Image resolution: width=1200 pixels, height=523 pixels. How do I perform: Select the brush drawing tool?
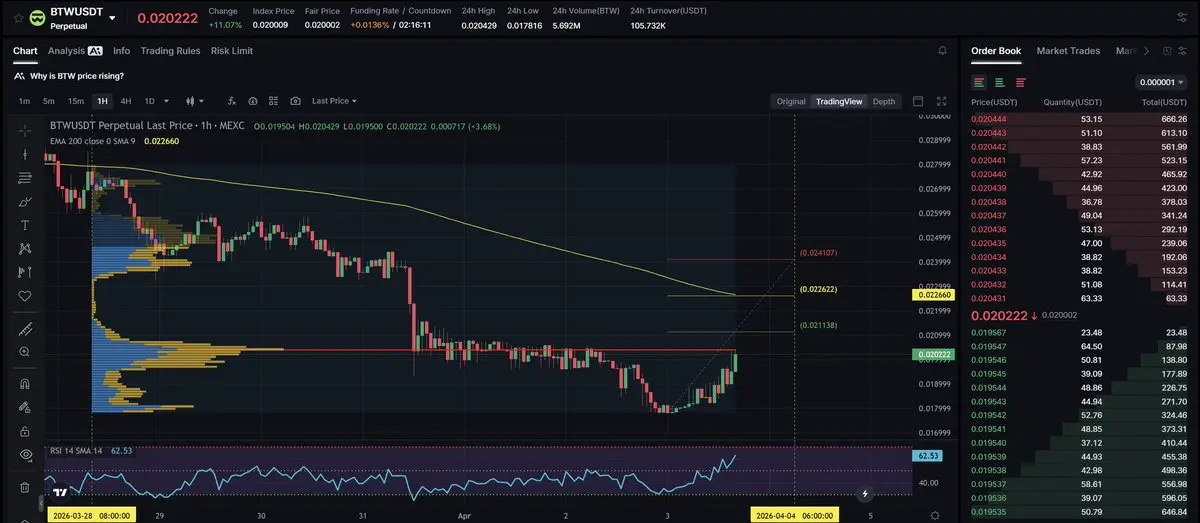pyautogui.click(x=25, y=201)
